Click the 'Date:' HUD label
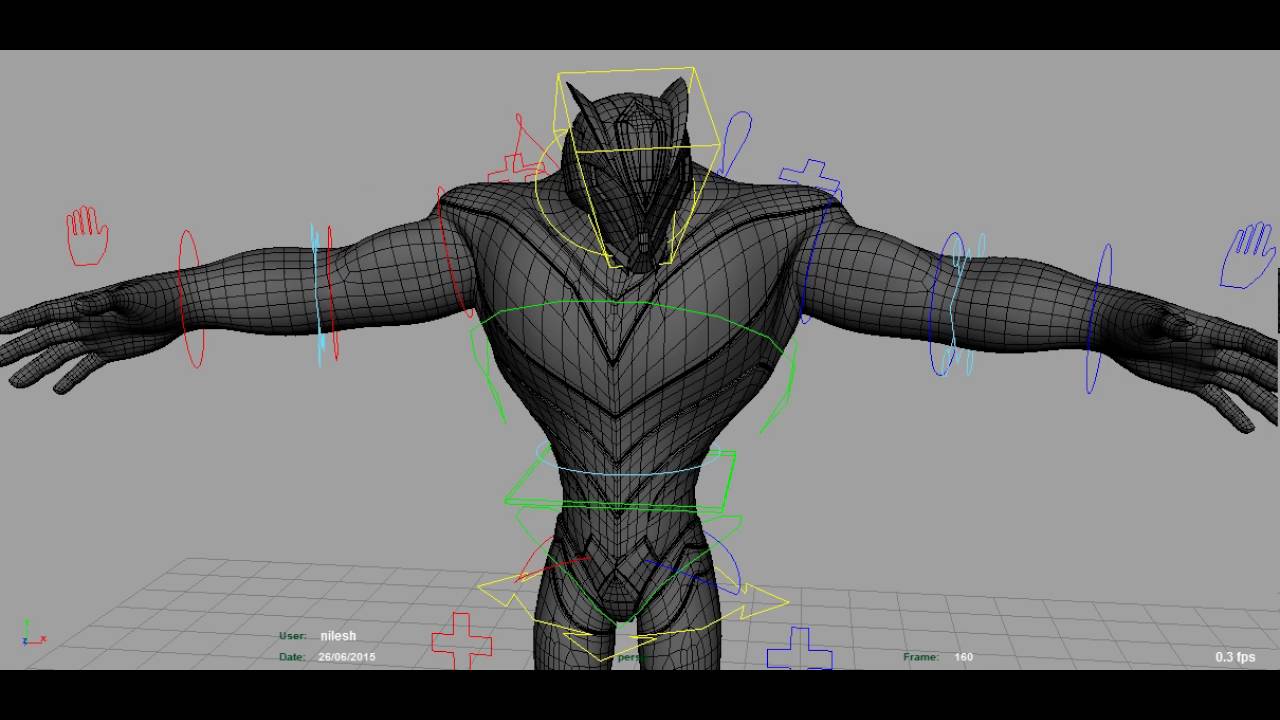The height and width of the screenshot is (720, 1280). pyautogui.click(x=291, y=657)
